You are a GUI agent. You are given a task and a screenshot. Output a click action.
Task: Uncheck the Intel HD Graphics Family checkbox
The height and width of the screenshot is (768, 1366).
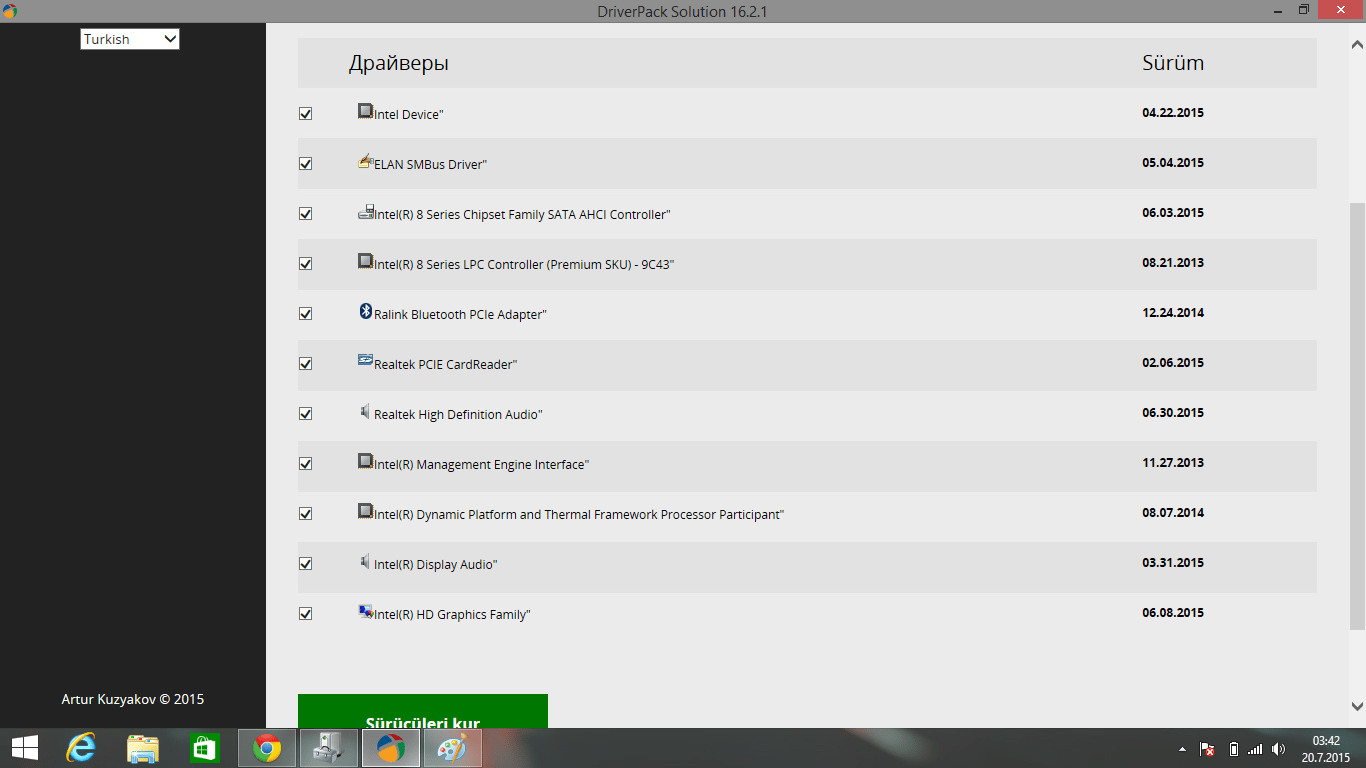click(x=306, y=614)
